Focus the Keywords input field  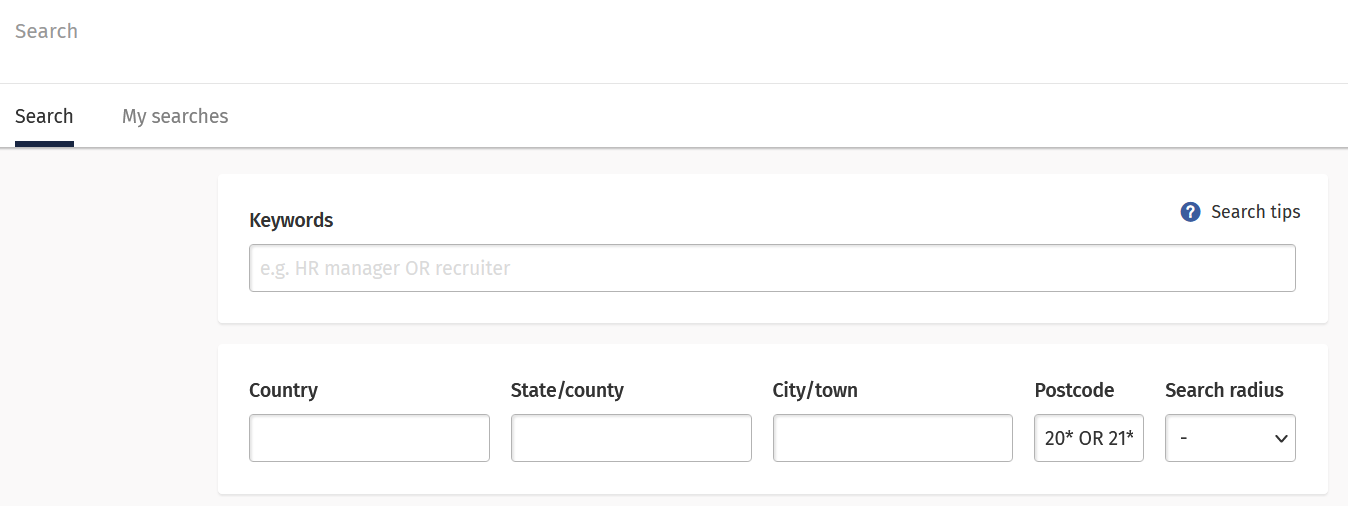pos(772,268)
